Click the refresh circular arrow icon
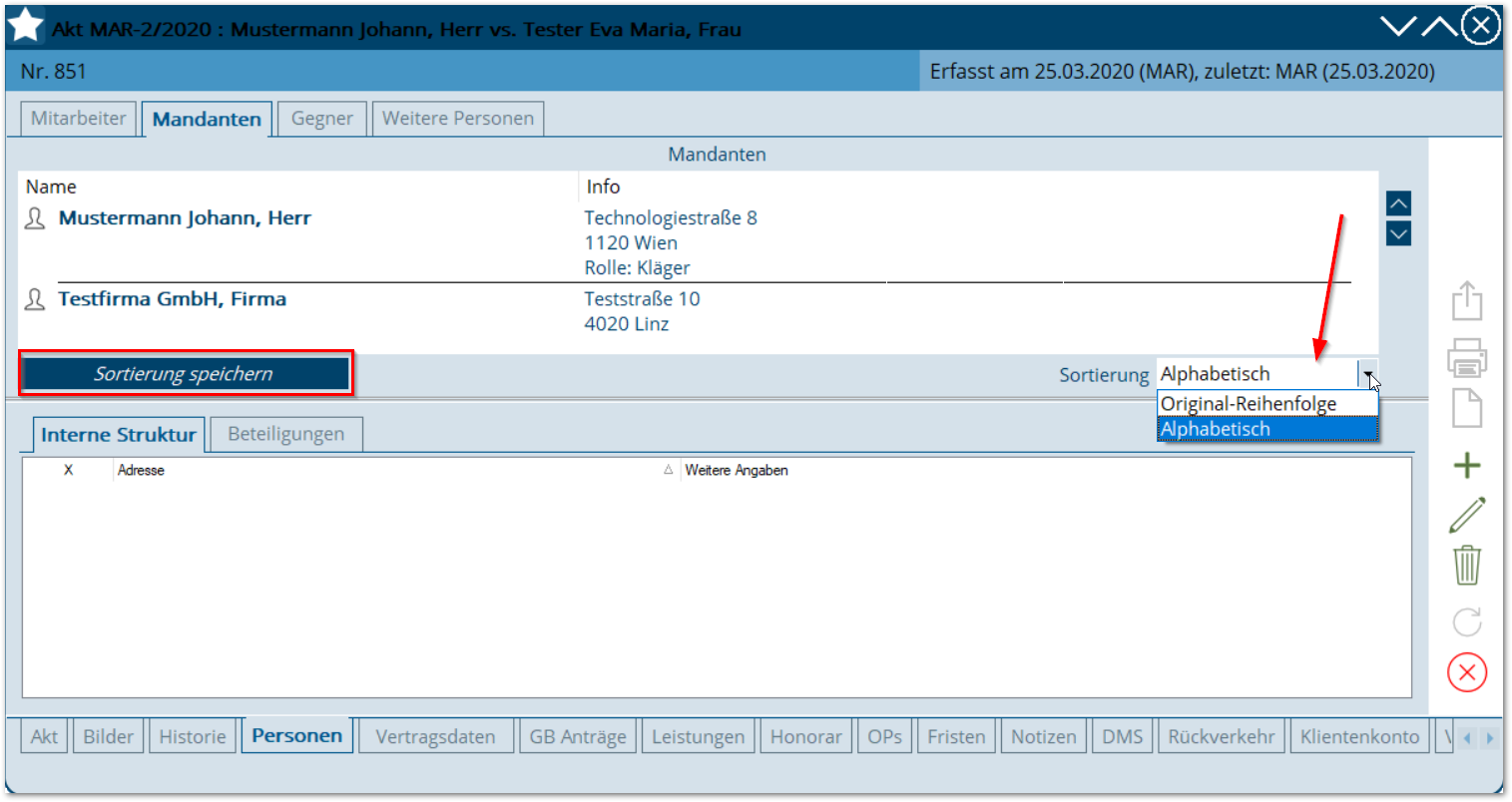The width and height of the screenshot is (1512, 802). (x=1467, y=622)
